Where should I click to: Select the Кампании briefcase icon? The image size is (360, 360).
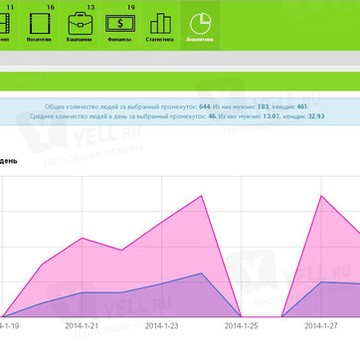point(80,24)
